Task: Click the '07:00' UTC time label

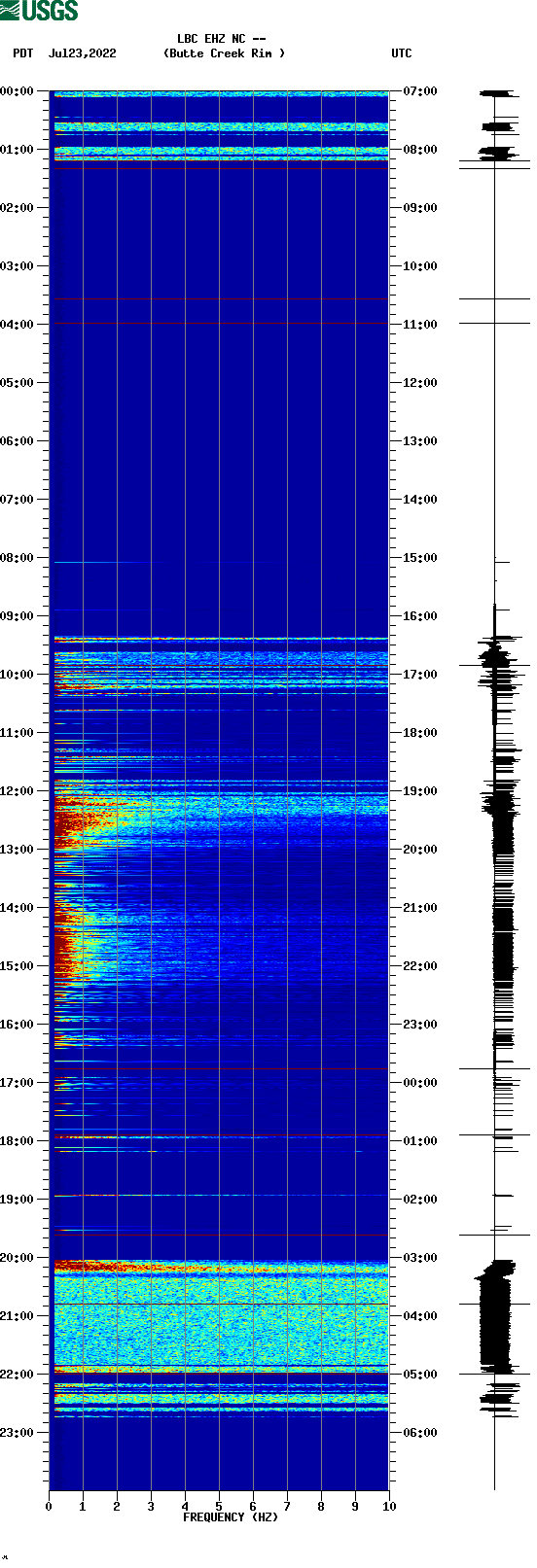Action: tap(420, 91)
